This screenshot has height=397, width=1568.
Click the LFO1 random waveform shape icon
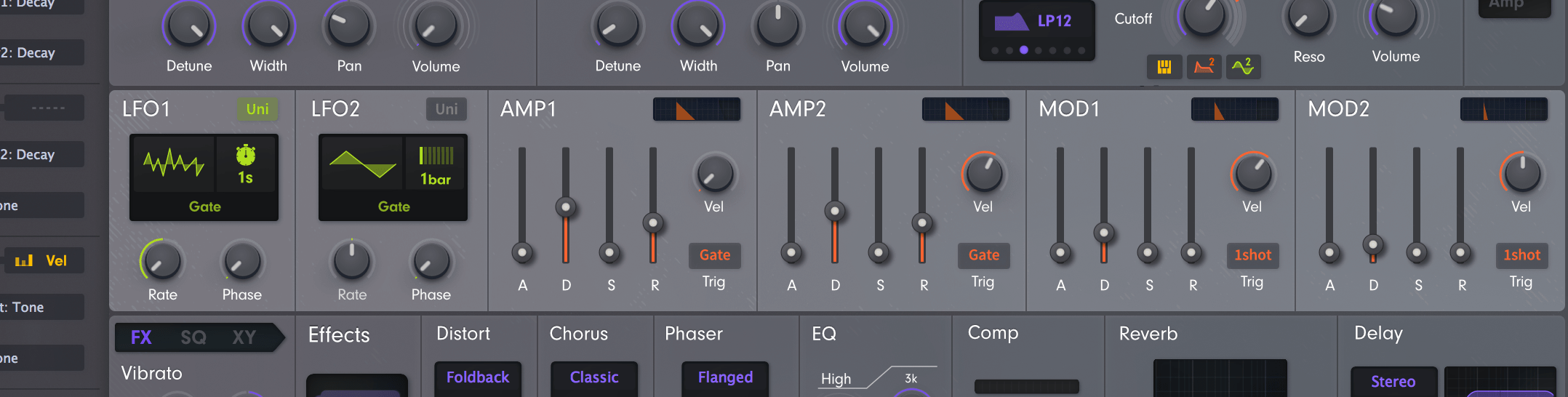[x=173, y=164]
